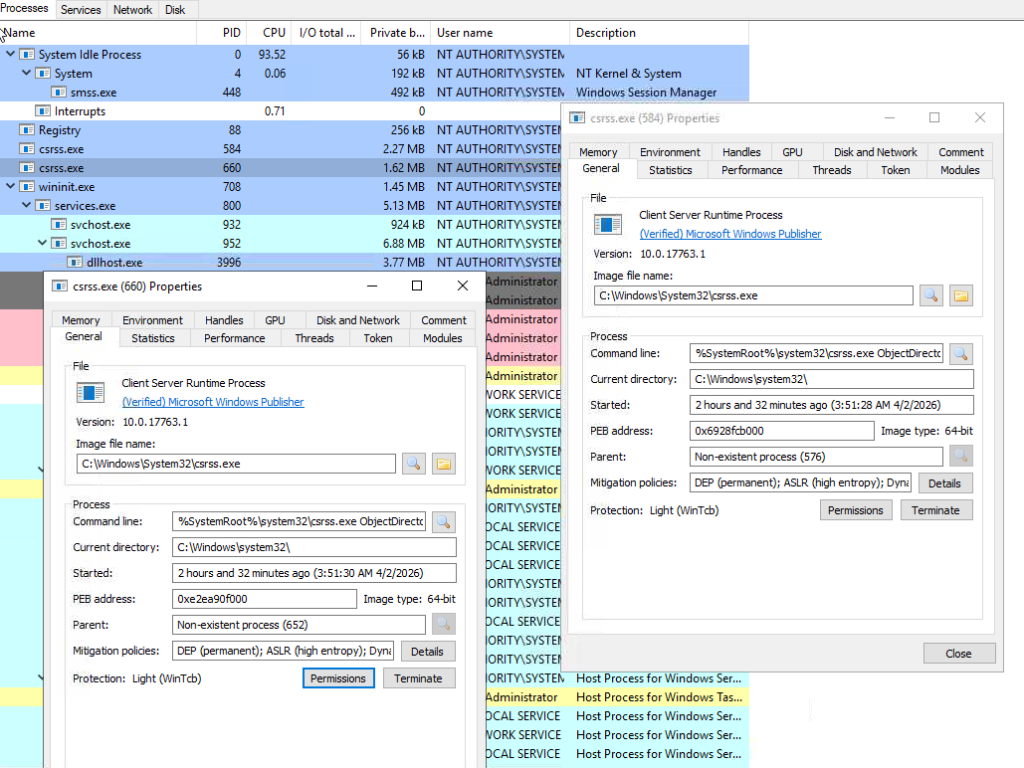
Task: Click the dllhost.exe process icon in the list
Action: click(76, 263)
